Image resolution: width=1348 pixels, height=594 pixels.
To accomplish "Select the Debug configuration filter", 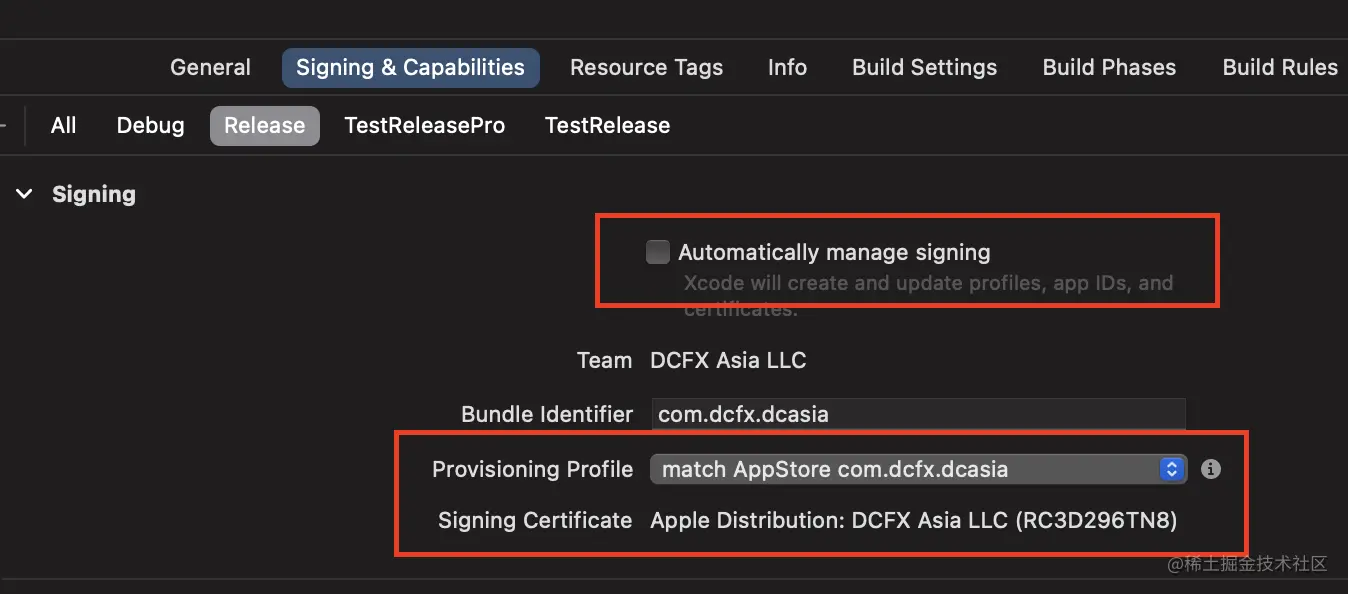I will pyautogui.click(x=150, y=125).
